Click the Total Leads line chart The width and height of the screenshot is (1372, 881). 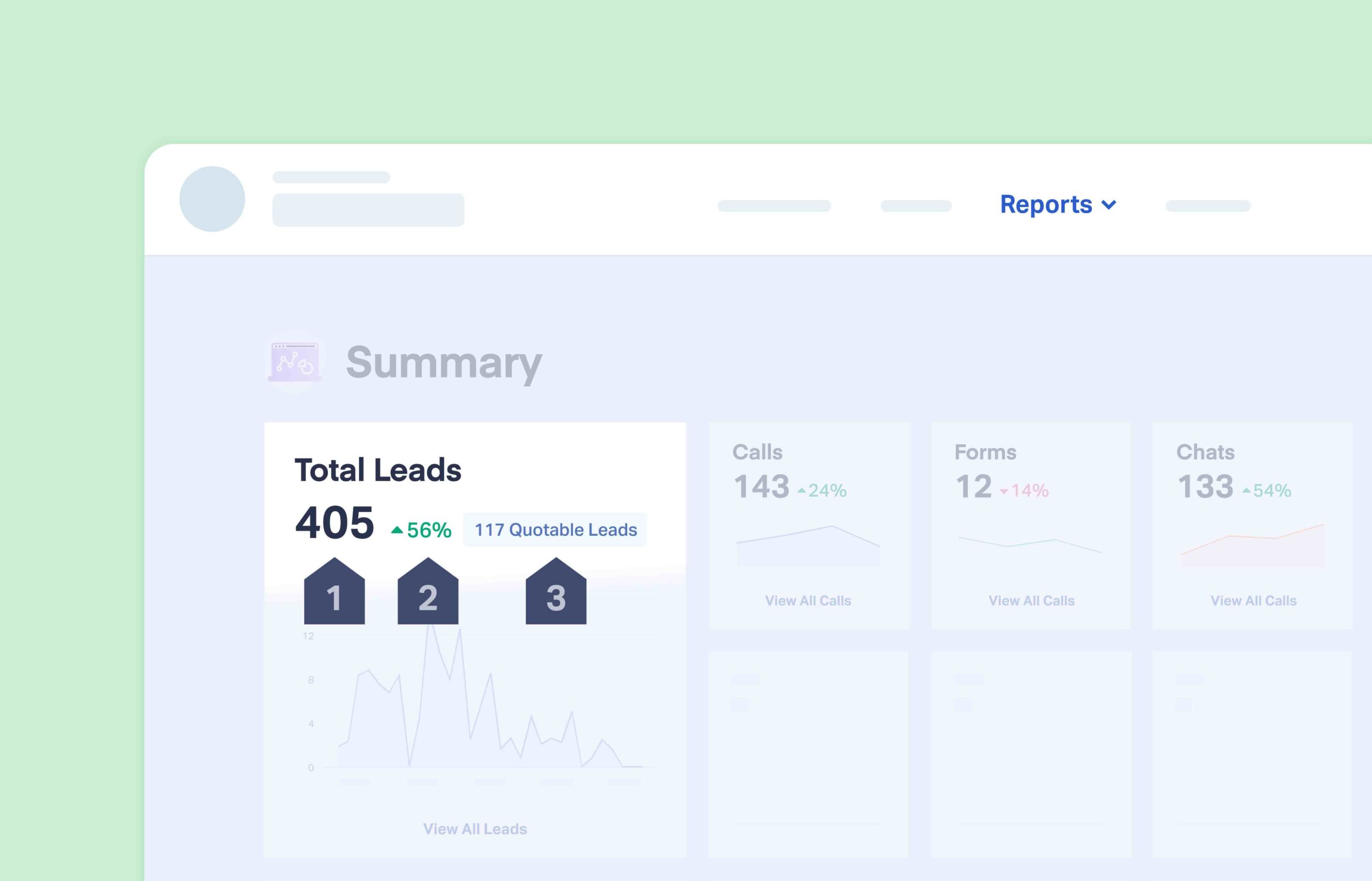[x=490, y=696]
